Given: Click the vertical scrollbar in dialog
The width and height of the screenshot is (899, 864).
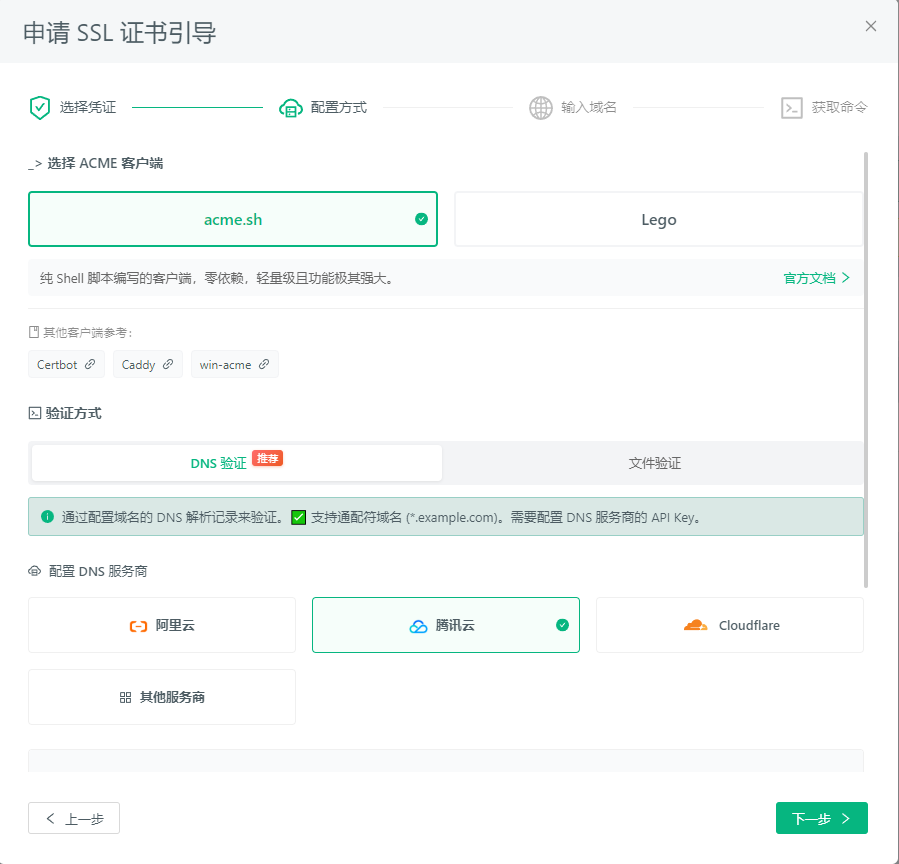Looking at the screenshot, I should tap(866, 370).
